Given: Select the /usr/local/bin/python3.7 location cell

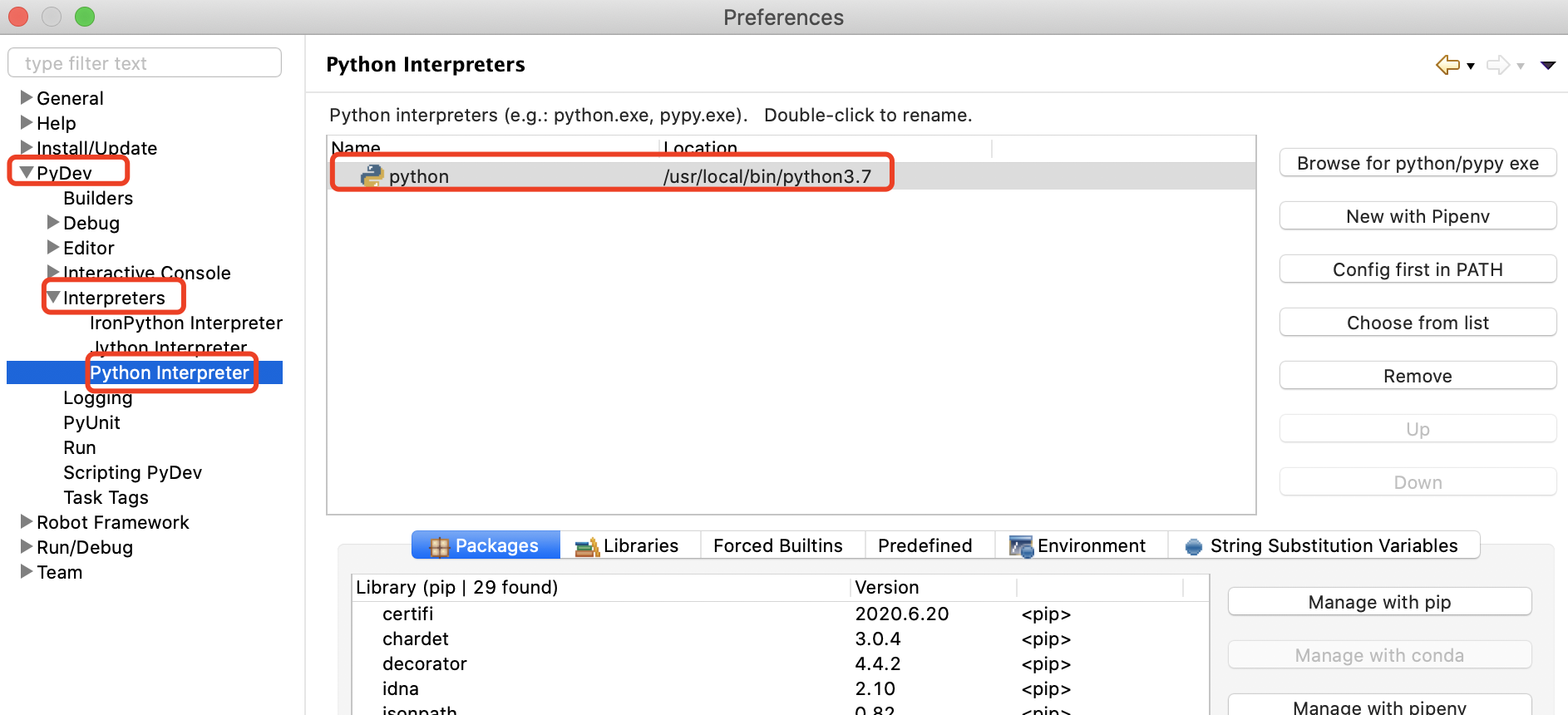Looking at the screenshot, I should pos(767,176).
